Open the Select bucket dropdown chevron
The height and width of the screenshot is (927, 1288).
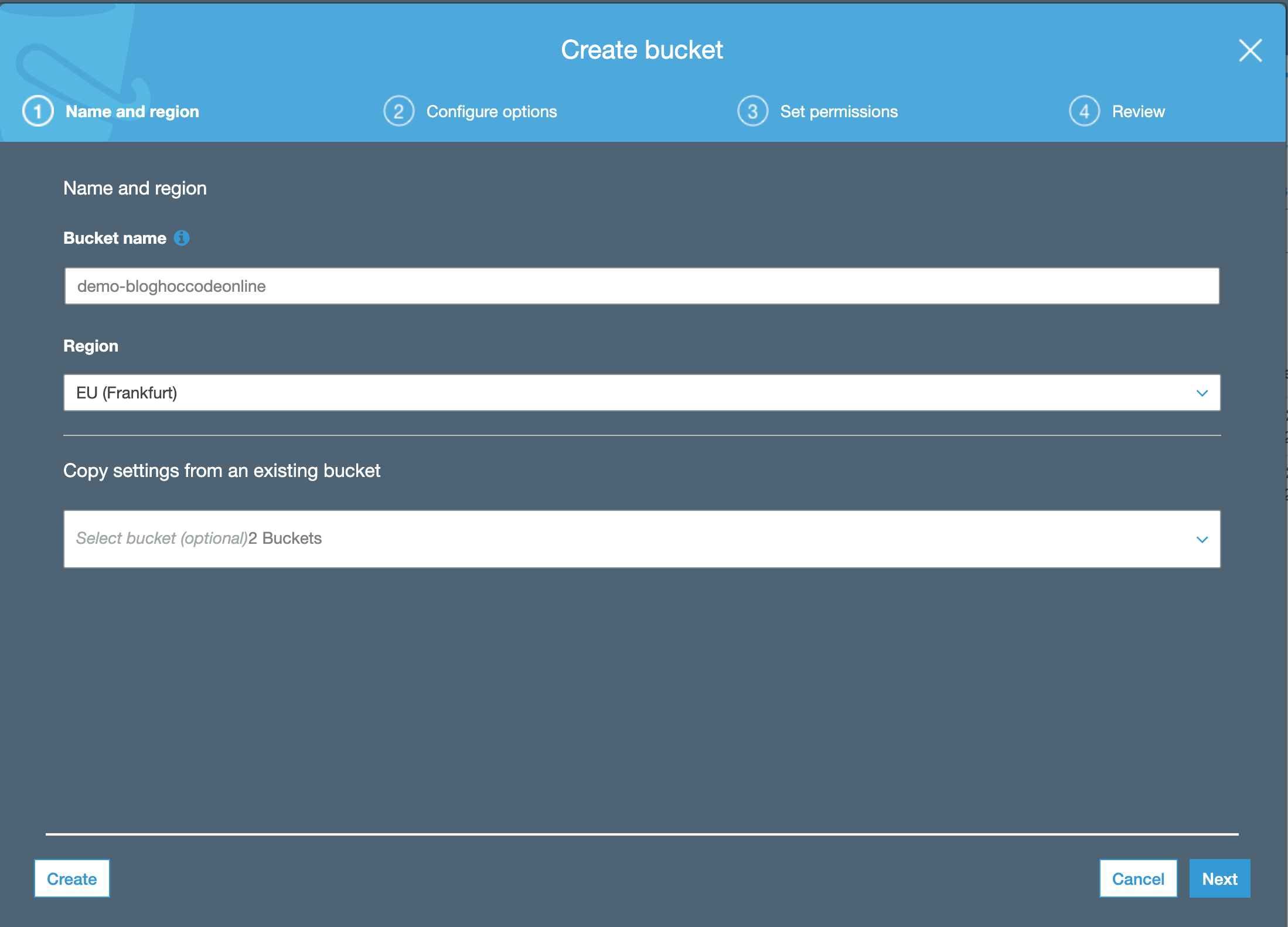1202,540
